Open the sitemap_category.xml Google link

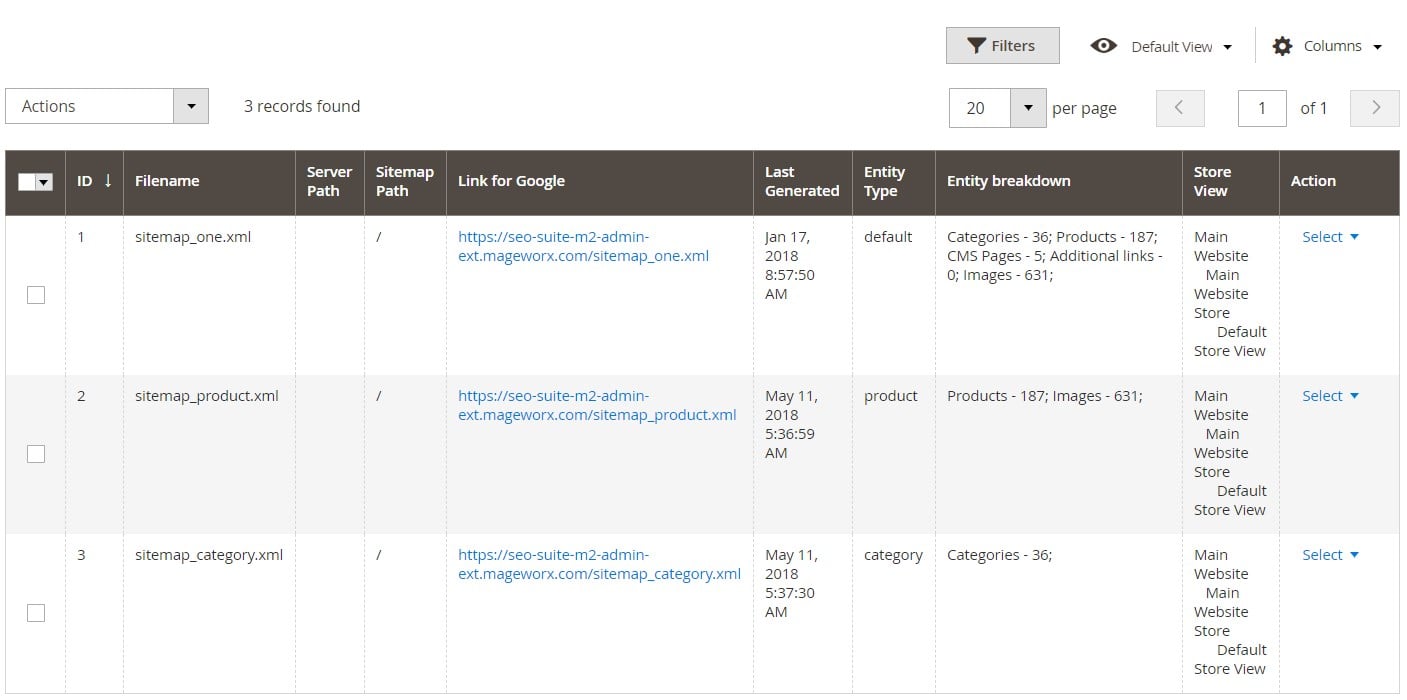(599, 564)
